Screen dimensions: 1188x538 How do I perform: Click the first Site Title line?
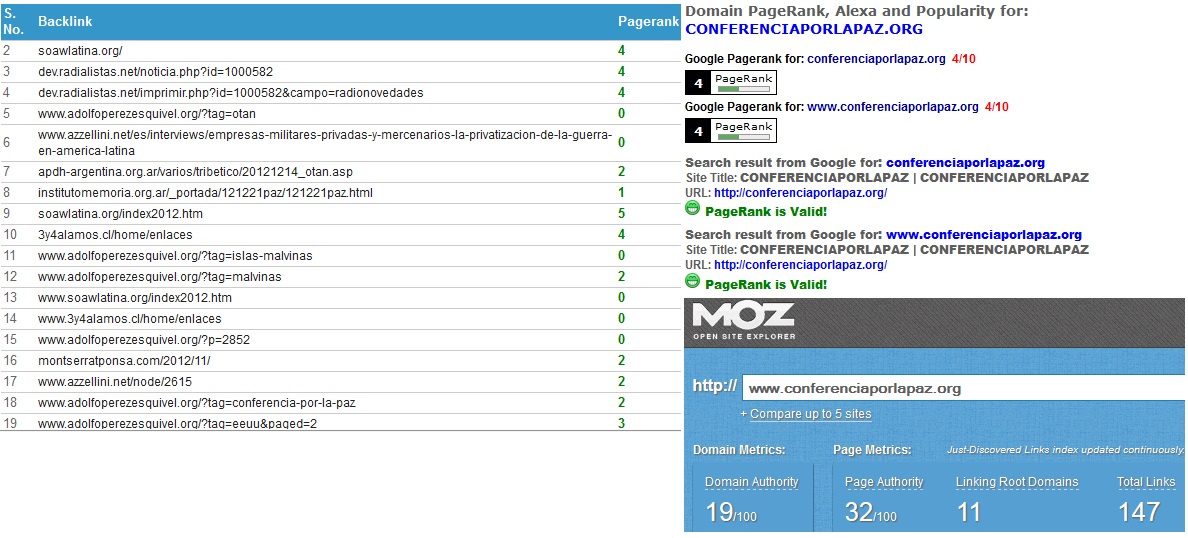tap(887, 178)
